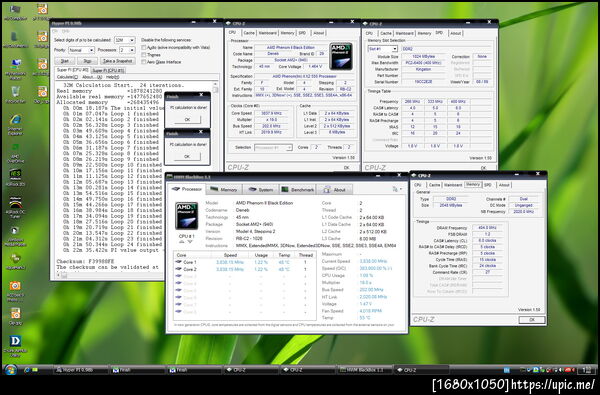Click the Kingston manufacturer field in CPU-Z SPD
Image resolution: width=600 pixels, height=395 pixels.
coord(423,69)
